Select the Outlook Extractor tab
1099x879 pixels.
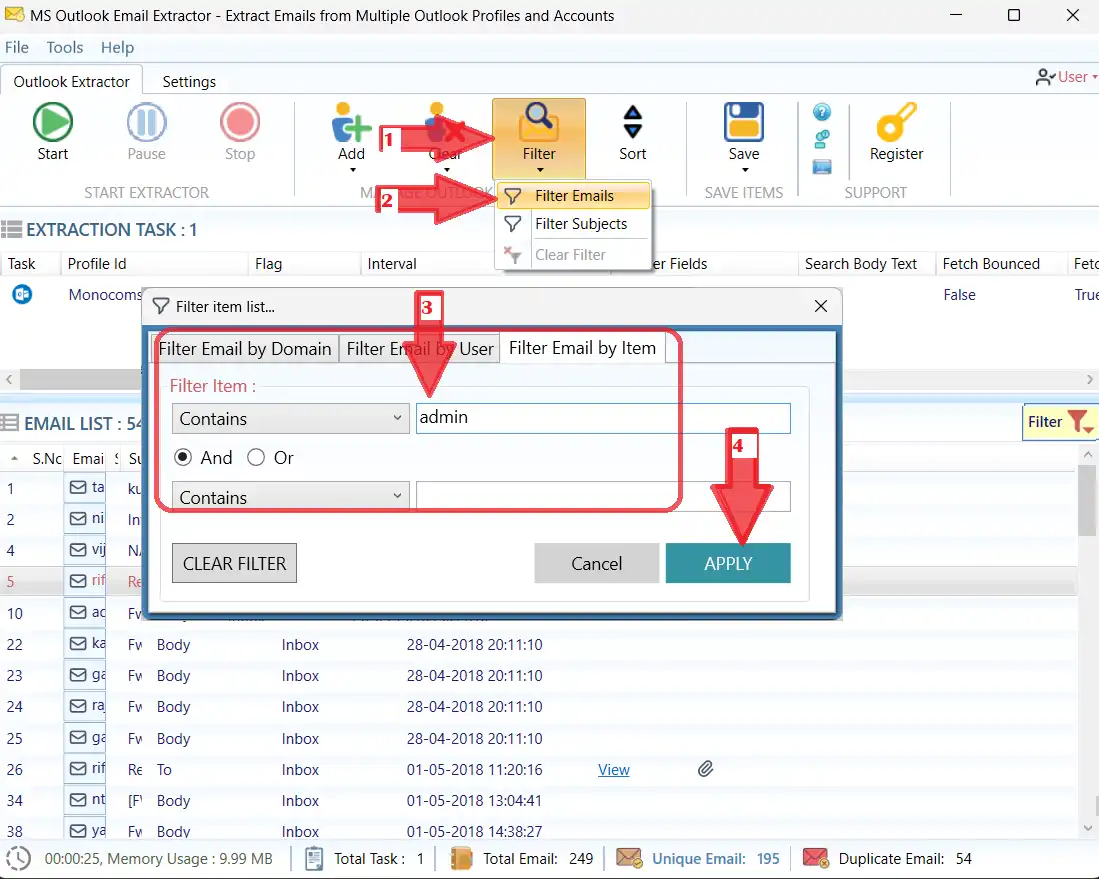click(x=71, y=81)
